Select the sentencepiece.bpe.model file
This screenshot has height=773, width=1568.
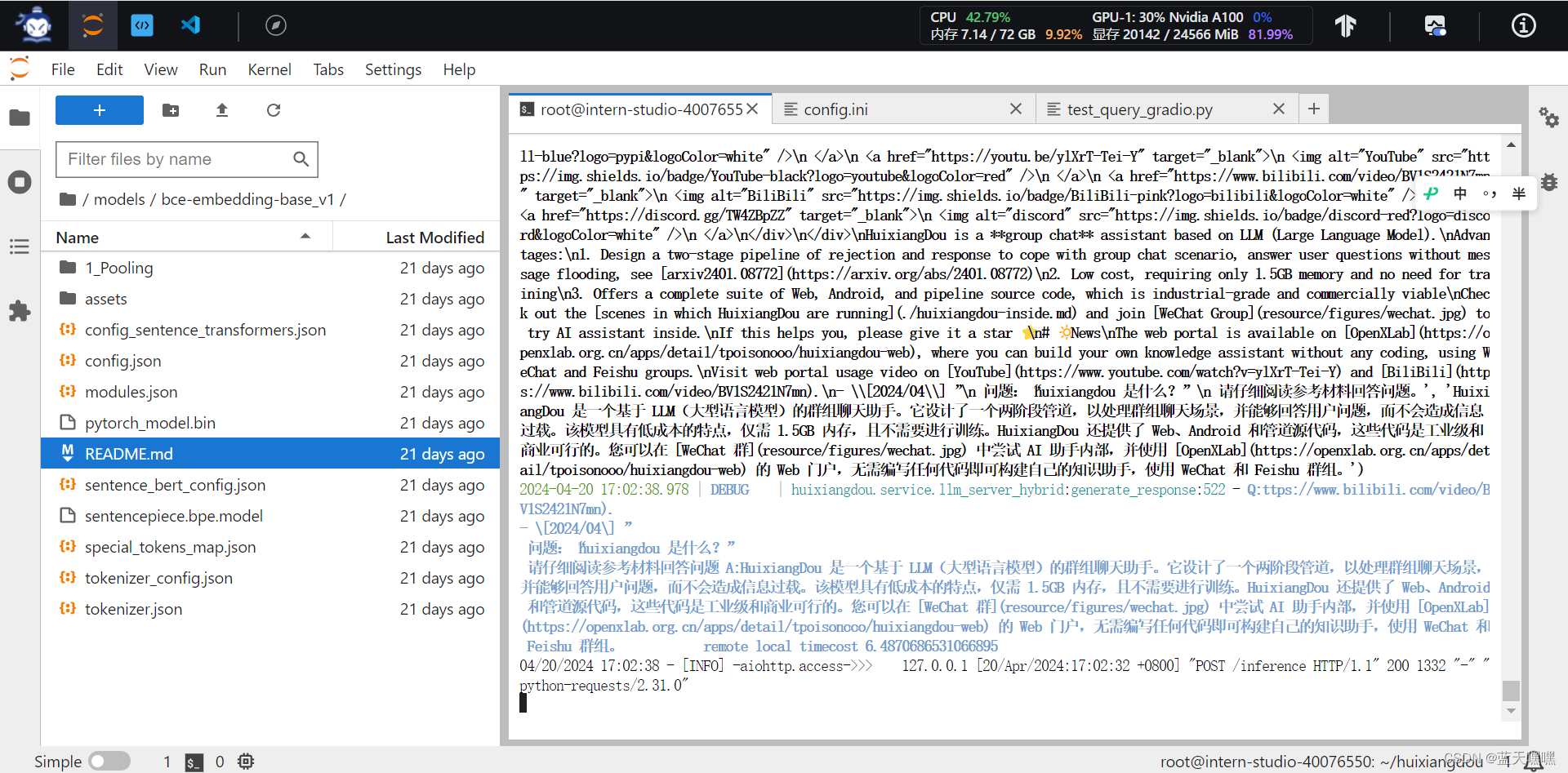(270, 516)
